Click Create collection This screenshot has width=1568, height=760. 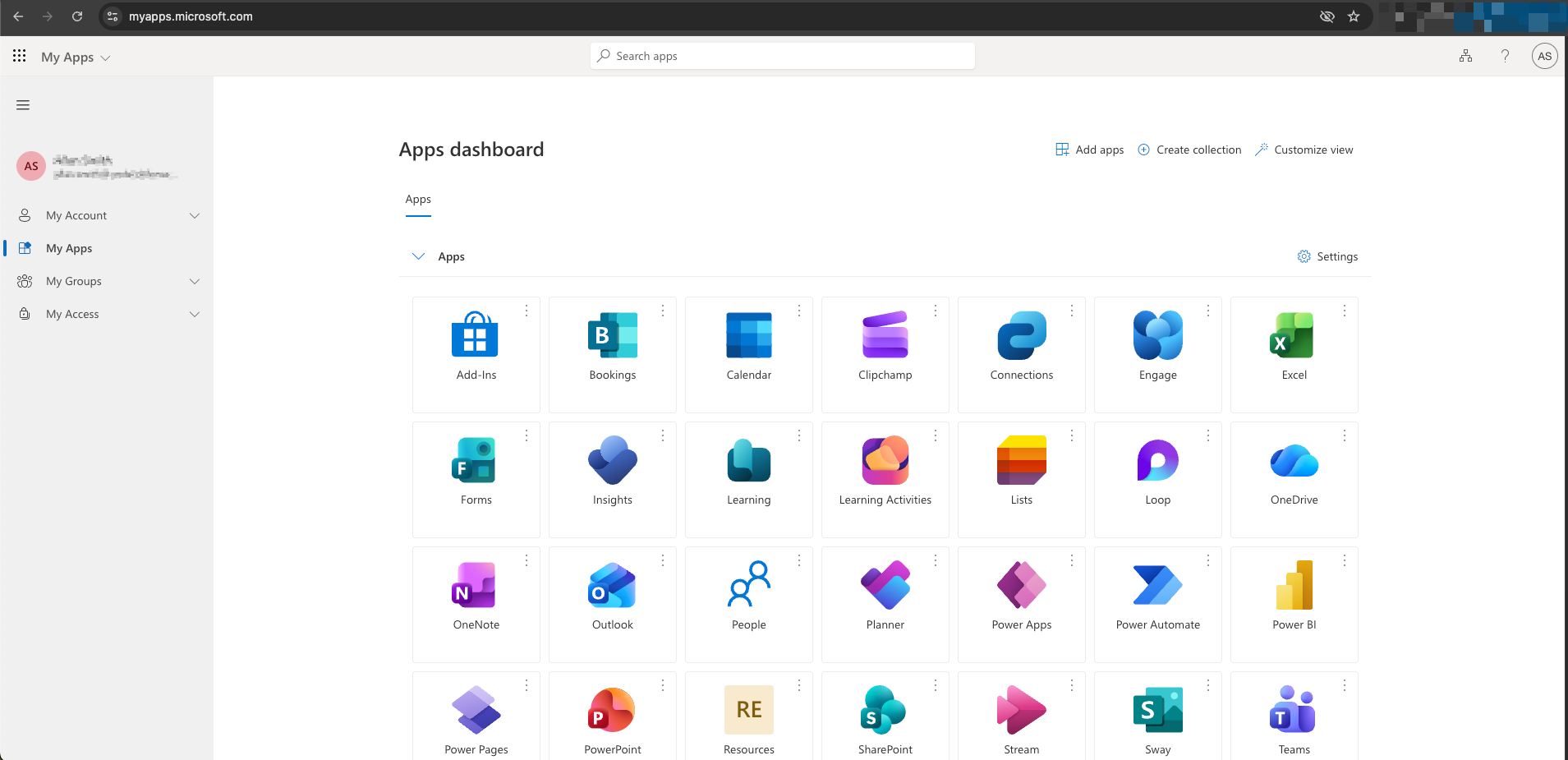[x=1189, y=150]
